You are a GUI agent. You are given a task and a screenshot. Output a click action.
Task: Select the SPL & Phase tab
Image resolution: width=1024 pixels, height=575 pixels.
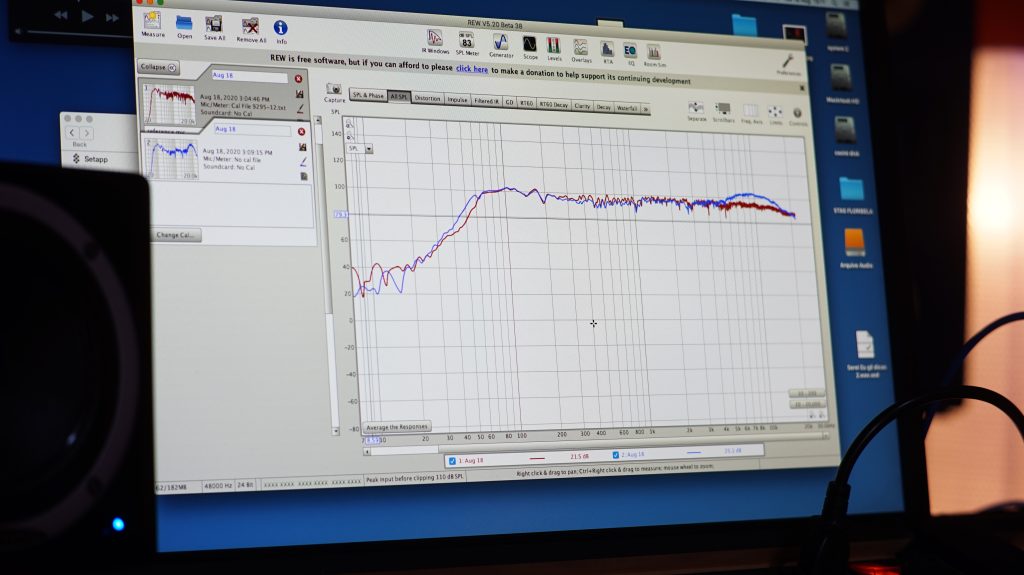pos(367,96)
